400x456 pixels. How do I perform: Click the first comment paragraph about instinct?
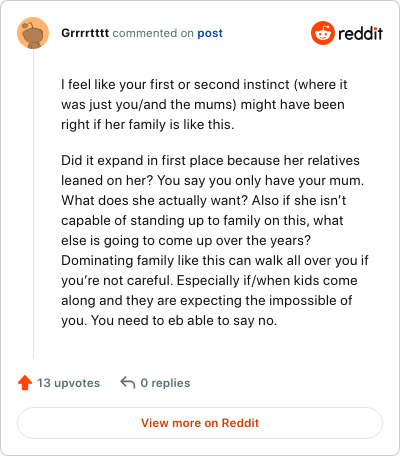(204, 104)
